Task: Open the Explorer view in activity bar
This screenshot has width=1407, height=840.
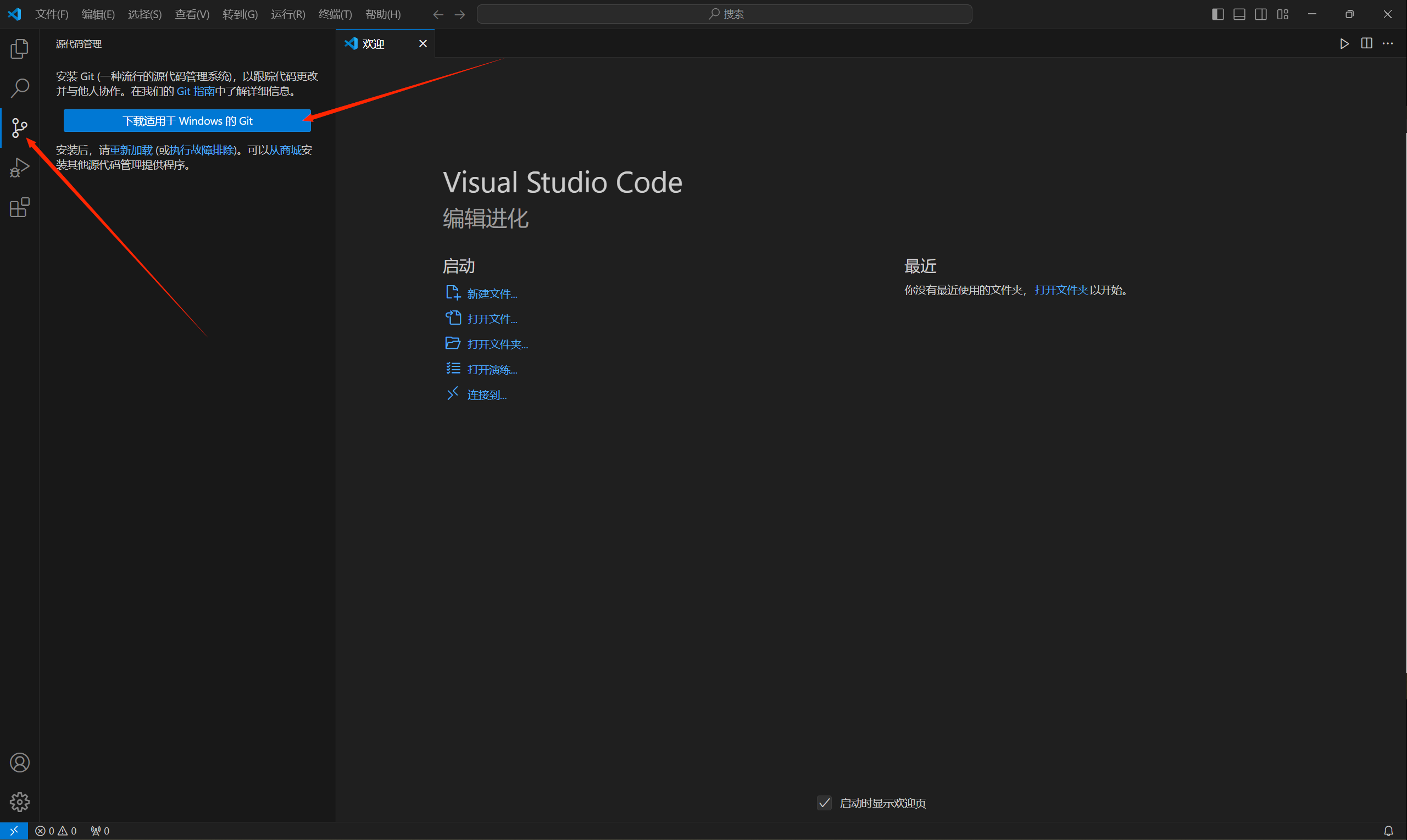Action: coord(19,49)
